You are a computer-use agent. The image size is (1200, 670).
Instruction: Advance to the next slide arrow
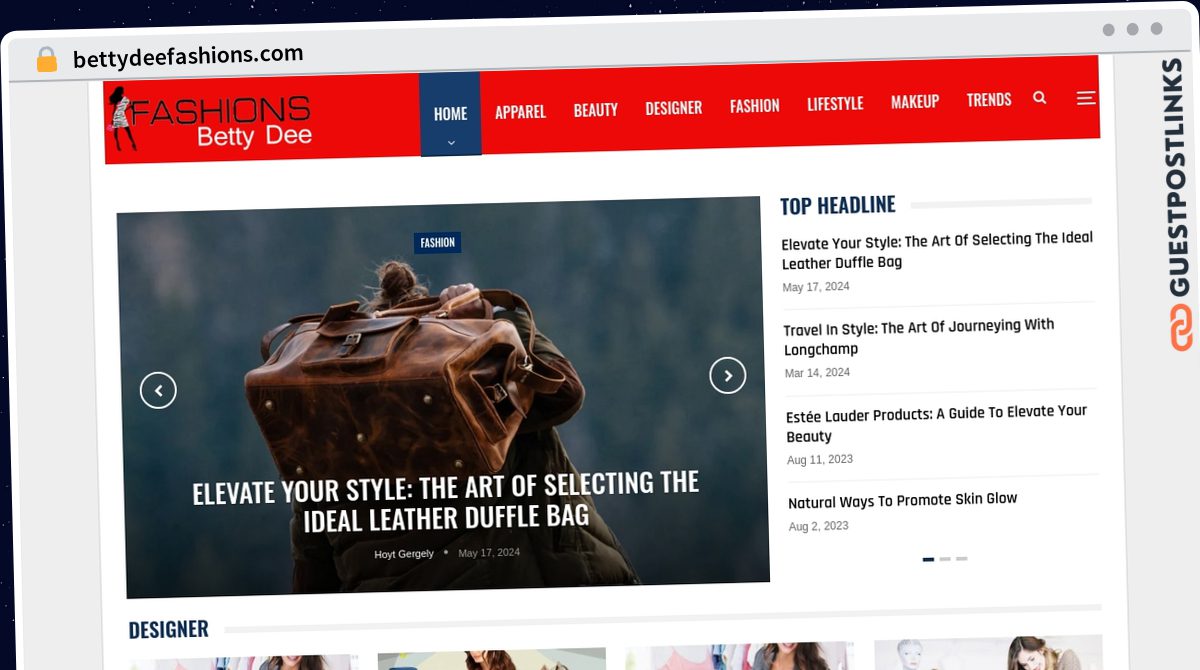click(x=728, y=375)
